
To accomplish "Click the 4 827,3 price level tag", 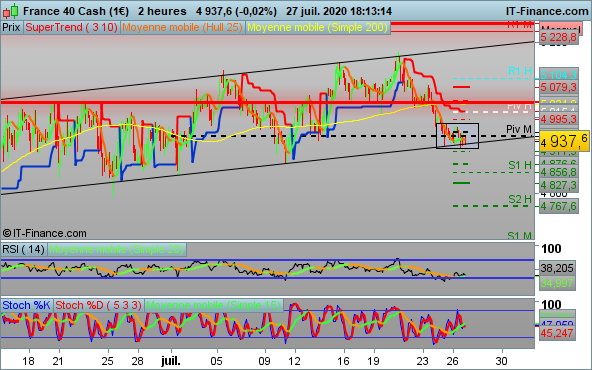I will click(559, 185).
